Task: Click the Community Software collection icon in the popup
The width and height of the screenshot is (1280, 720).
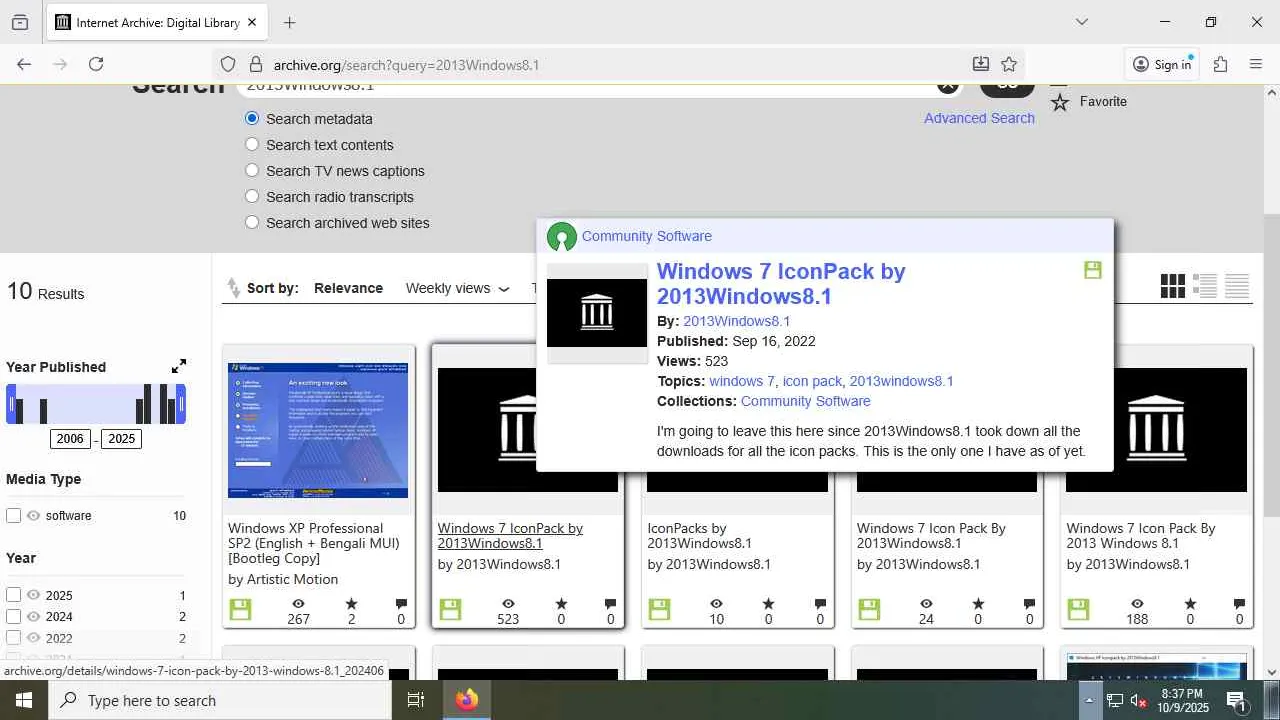Action: pyautogui.click(x=562, y=237)
